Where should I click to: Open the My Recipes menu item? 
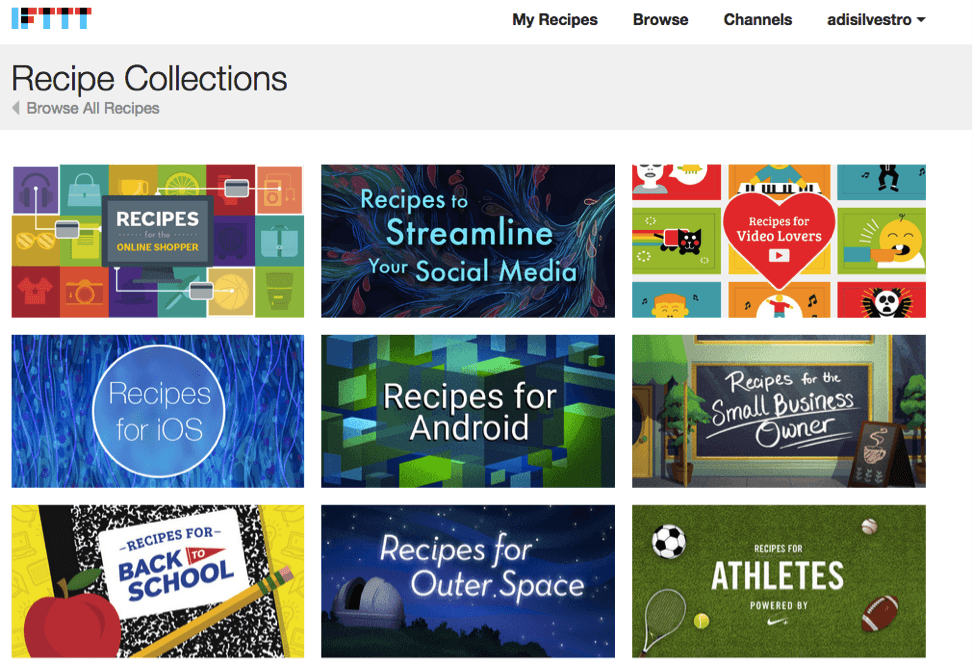tap(554, 19)
